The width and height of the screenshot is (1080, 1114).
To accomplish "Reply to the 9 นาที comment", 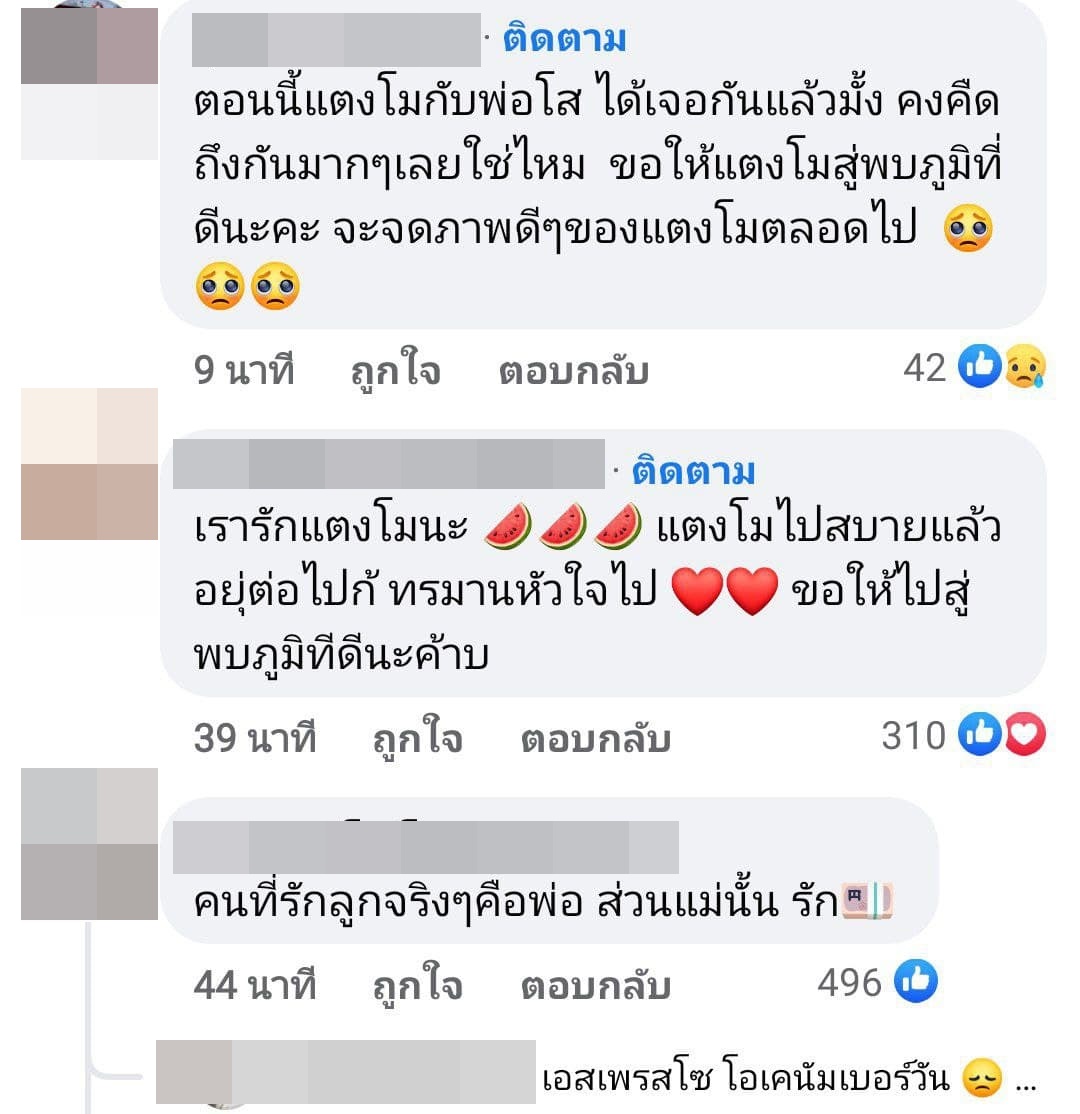I will [574, 371].
